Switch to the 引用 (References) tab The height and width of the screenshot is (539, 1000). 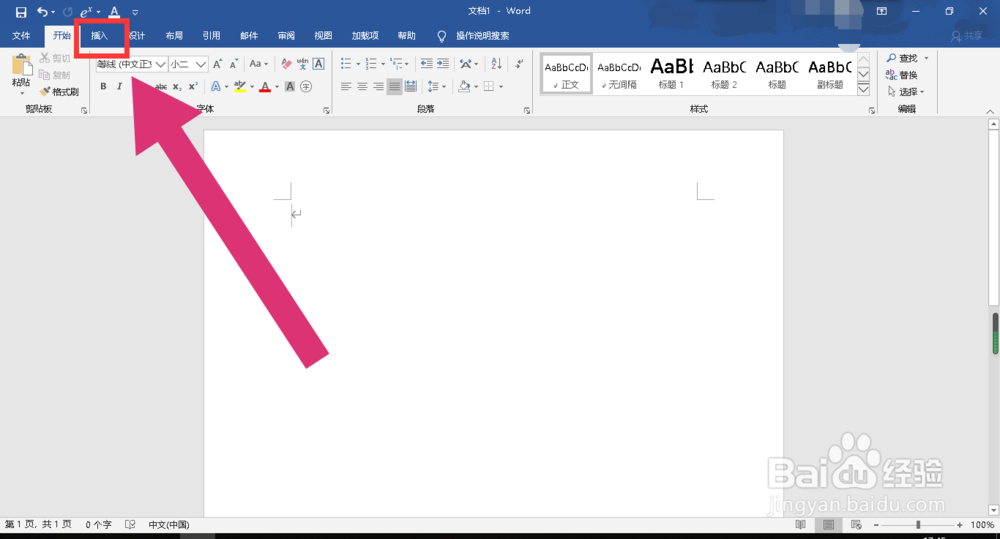(211, 36)
